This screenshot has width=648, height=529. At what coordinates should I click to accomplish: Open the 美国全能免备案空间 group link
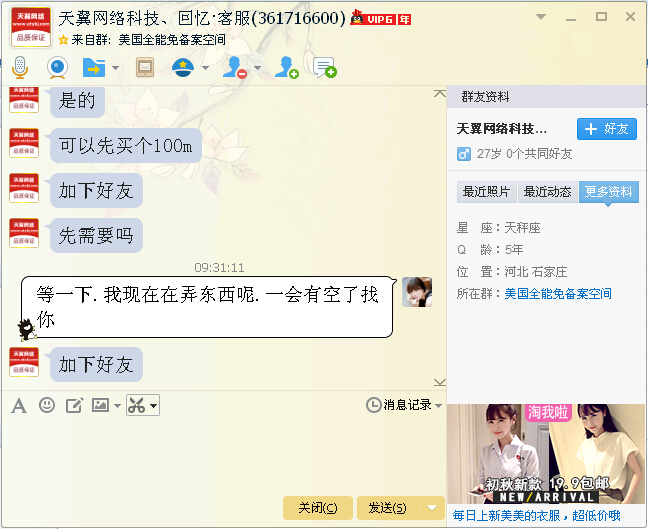point(557,294)
